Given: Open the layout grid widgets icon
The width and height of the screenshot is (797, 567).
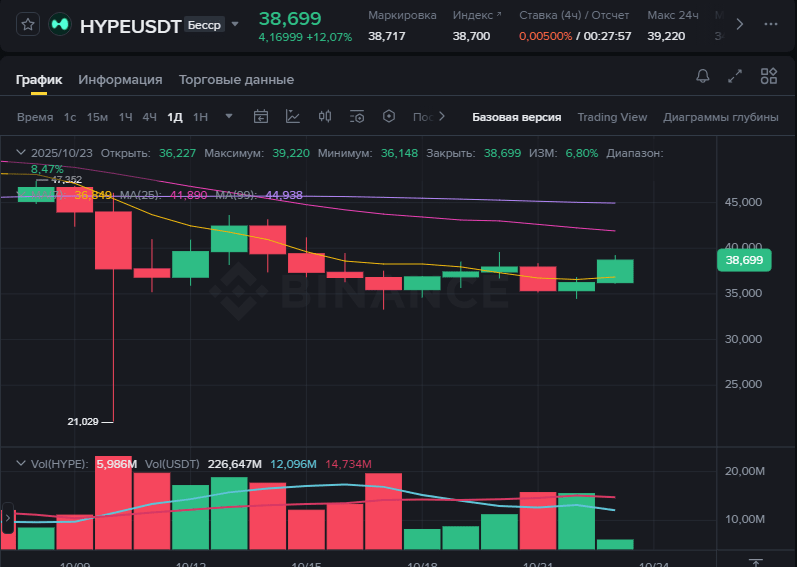Looking at the screenshot, I should pyautogui.click(x=769, y=76).
